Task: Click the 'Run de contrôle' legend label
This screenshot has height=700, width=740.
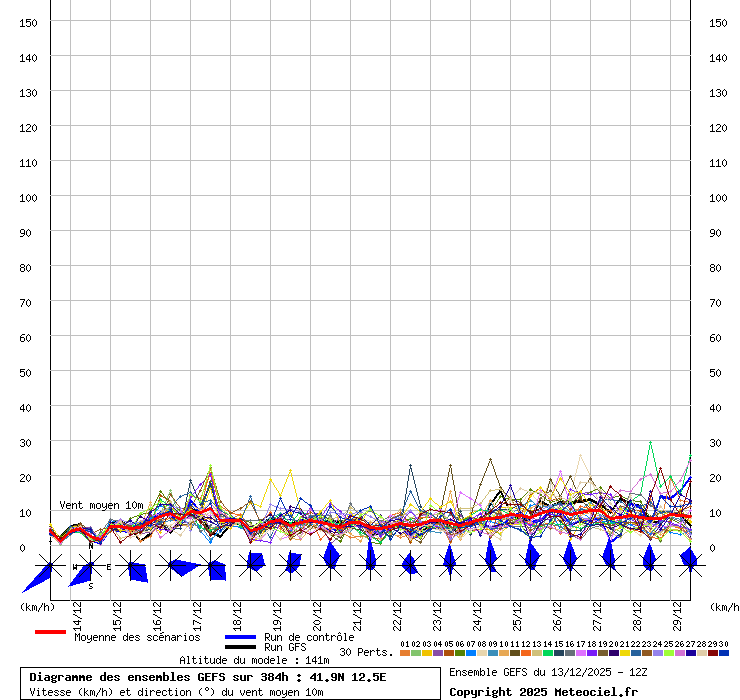Action: point(309,637)
